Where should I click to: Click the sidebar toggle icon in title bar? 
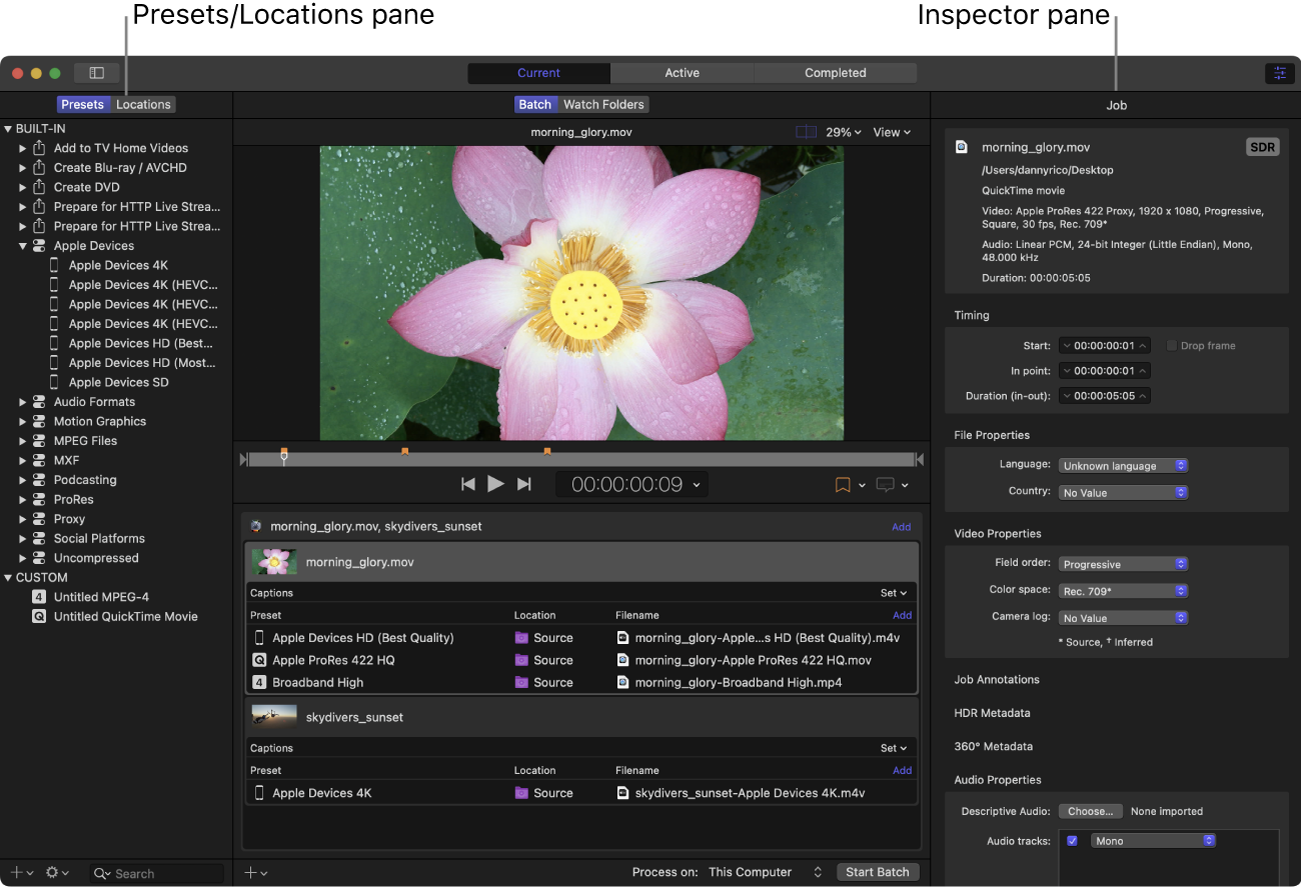[x=97, y=73]
